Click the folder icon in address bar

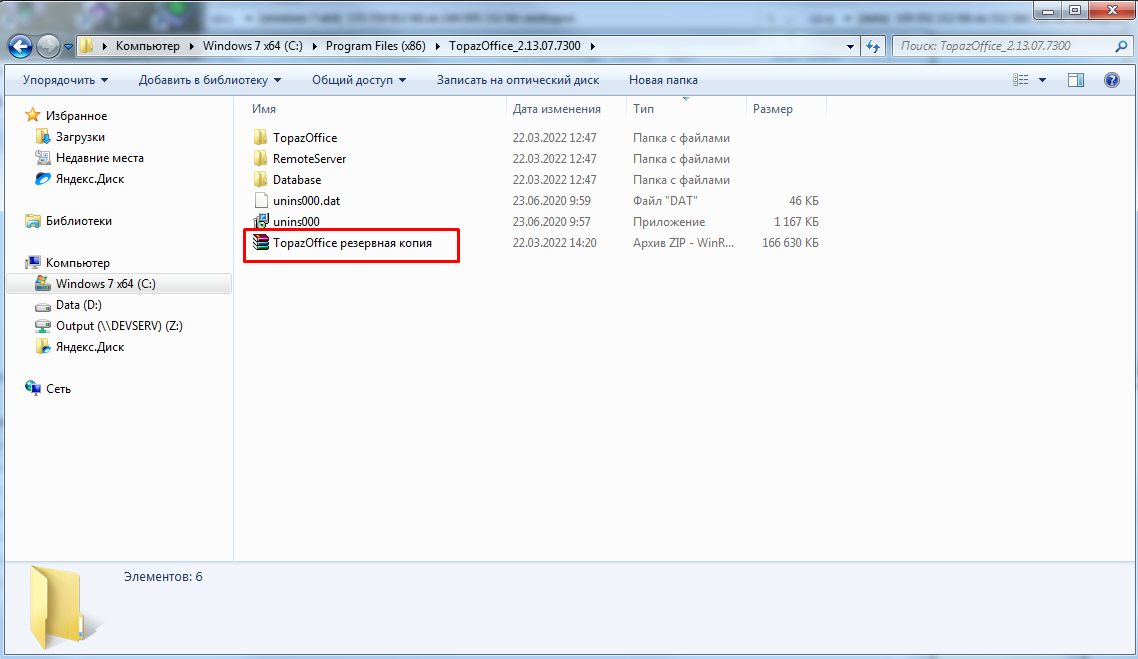click(x=86, y=46)
